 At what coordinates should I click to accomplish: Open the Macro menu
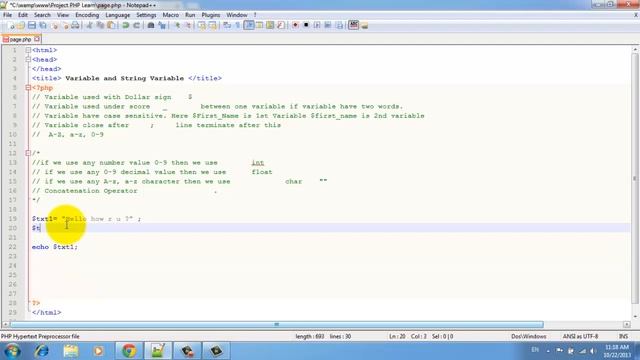point(171,15)
